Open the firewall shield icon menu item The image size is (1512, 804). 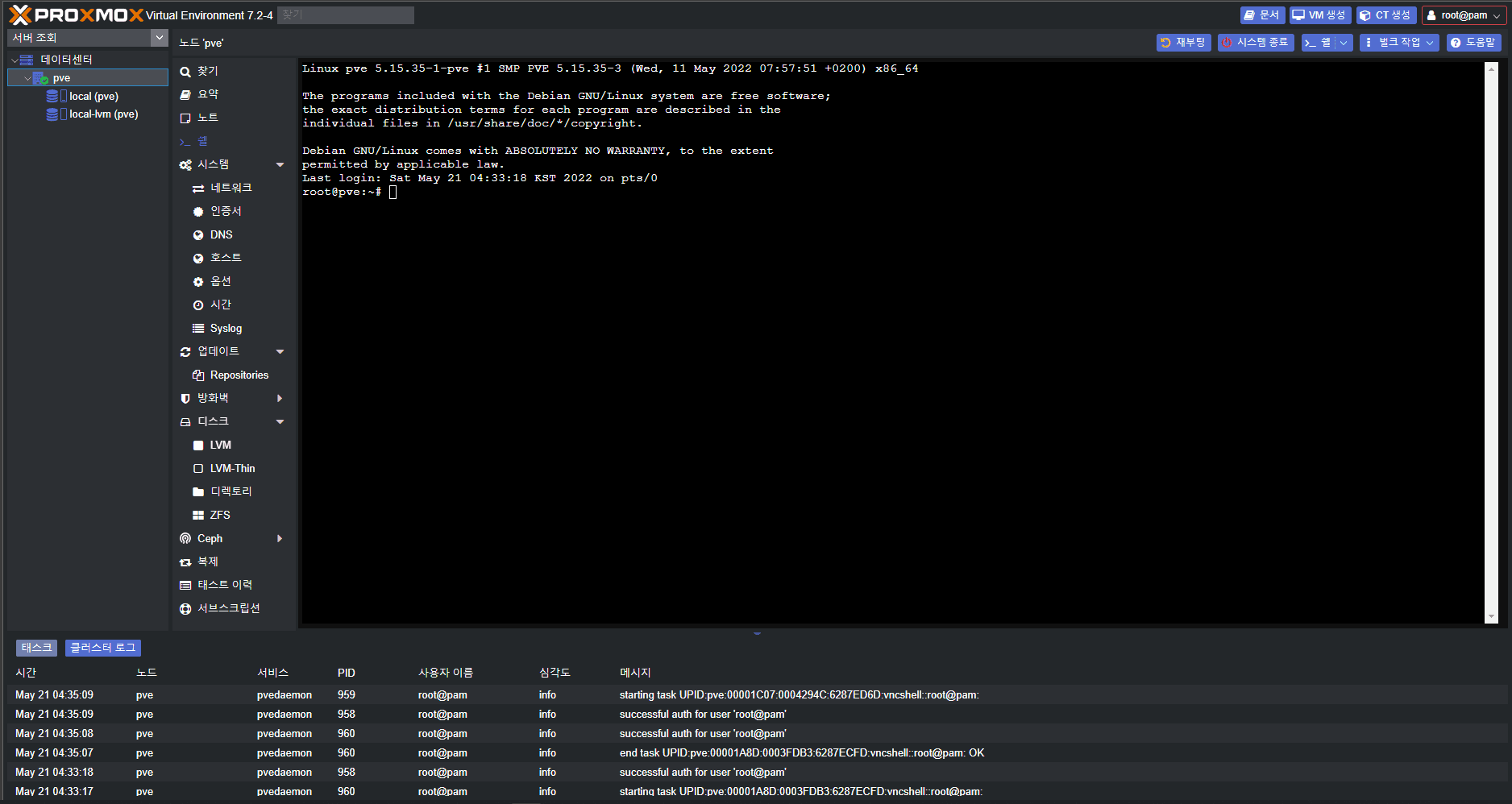185,399
